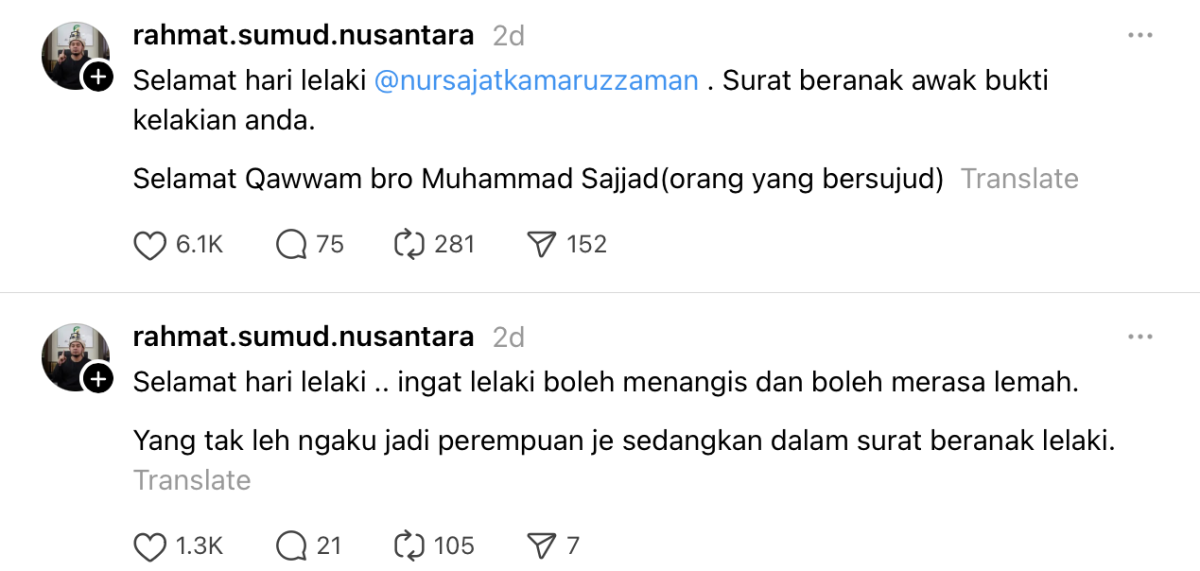Follow user via plus badge on second avatar
The image size is (1200, 571).
point(97,379)
